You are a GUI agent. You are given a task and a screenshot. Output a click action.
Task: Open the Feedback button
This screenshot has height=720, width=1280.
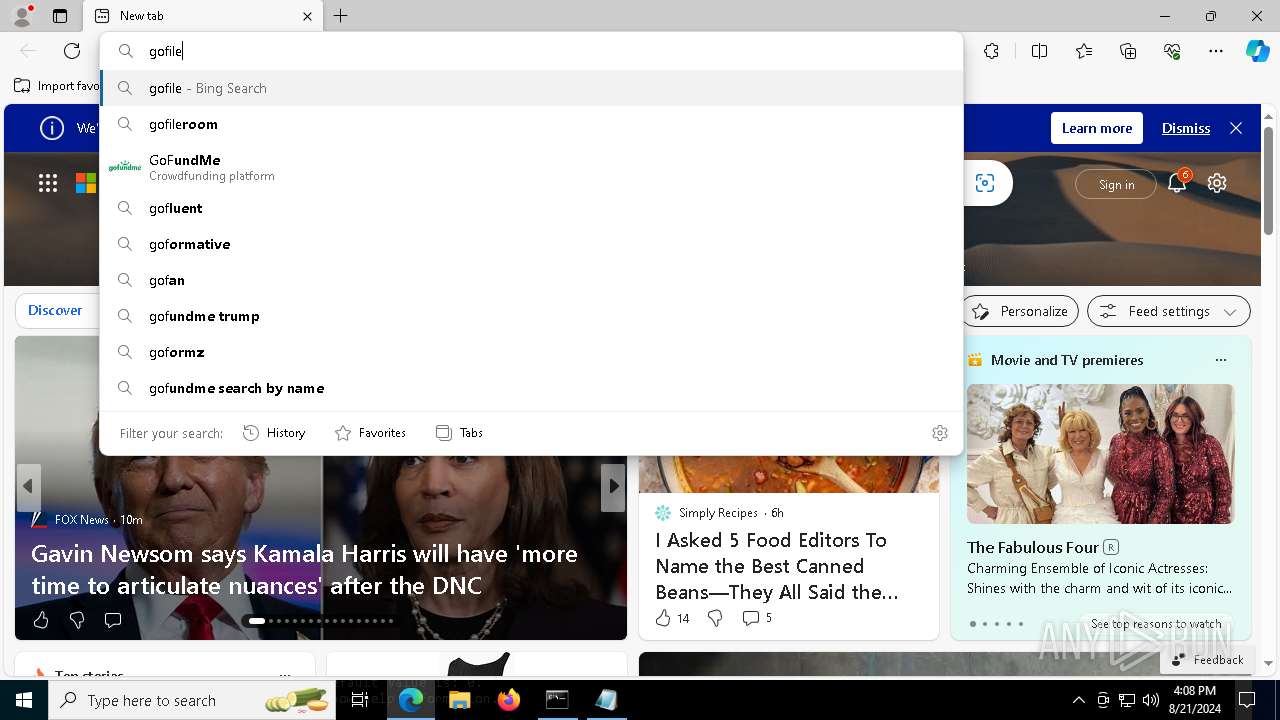pos(1206,659)
